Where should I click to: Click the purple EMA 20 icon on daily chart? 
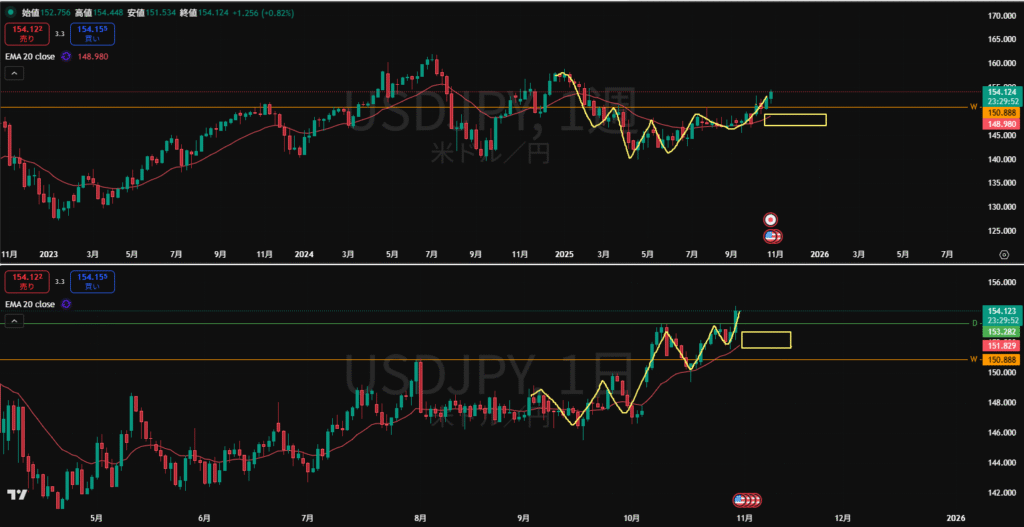tap(66, 302)
